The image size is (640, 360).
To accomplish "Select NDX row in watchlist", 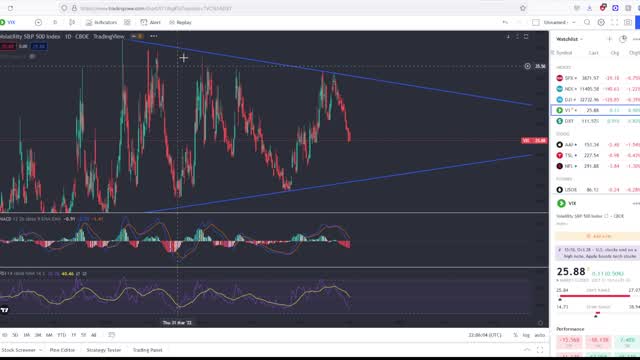I will pos(595,89).
